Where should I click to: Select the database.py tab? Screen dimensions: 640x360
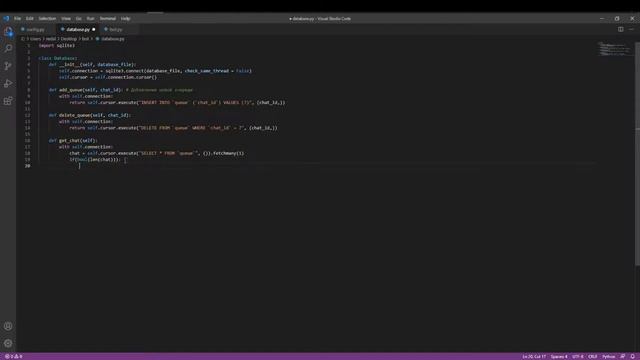tap(78, 29)
